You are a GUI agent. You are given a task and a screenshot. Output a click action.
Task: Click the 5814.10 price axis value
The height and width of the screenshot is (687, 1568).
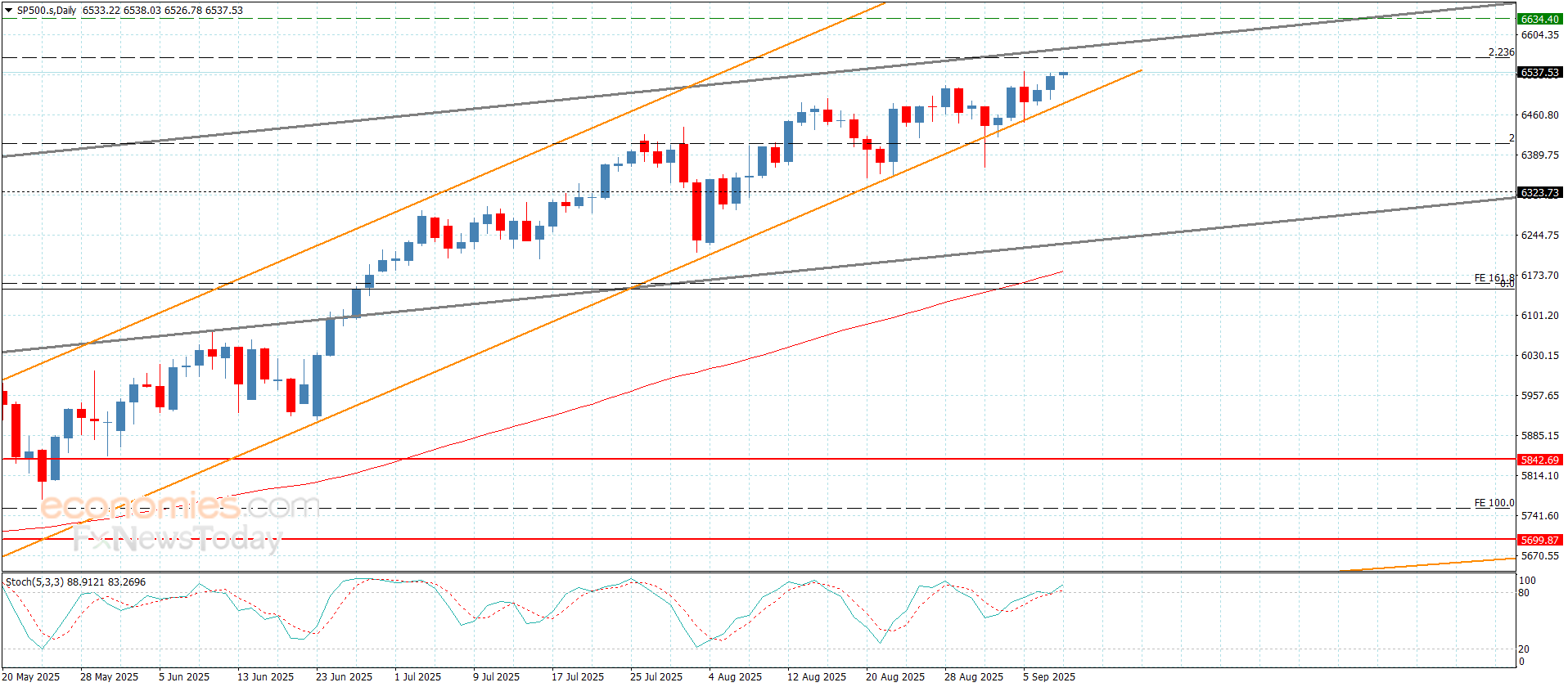pos(1539,476)
